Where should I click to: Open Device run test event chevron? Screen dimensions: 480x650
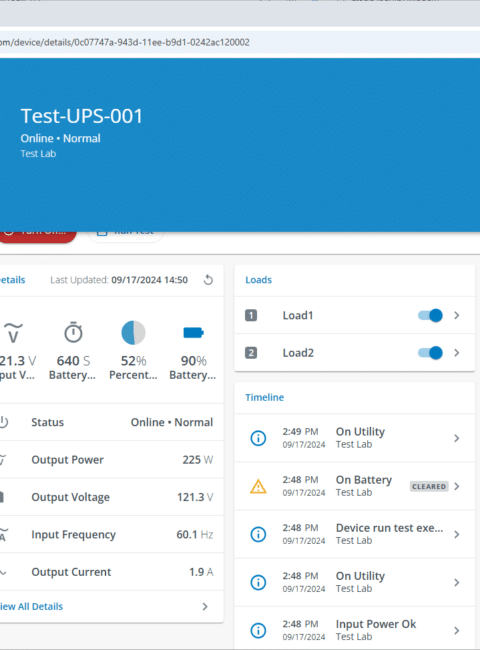[x=457, y=534]
